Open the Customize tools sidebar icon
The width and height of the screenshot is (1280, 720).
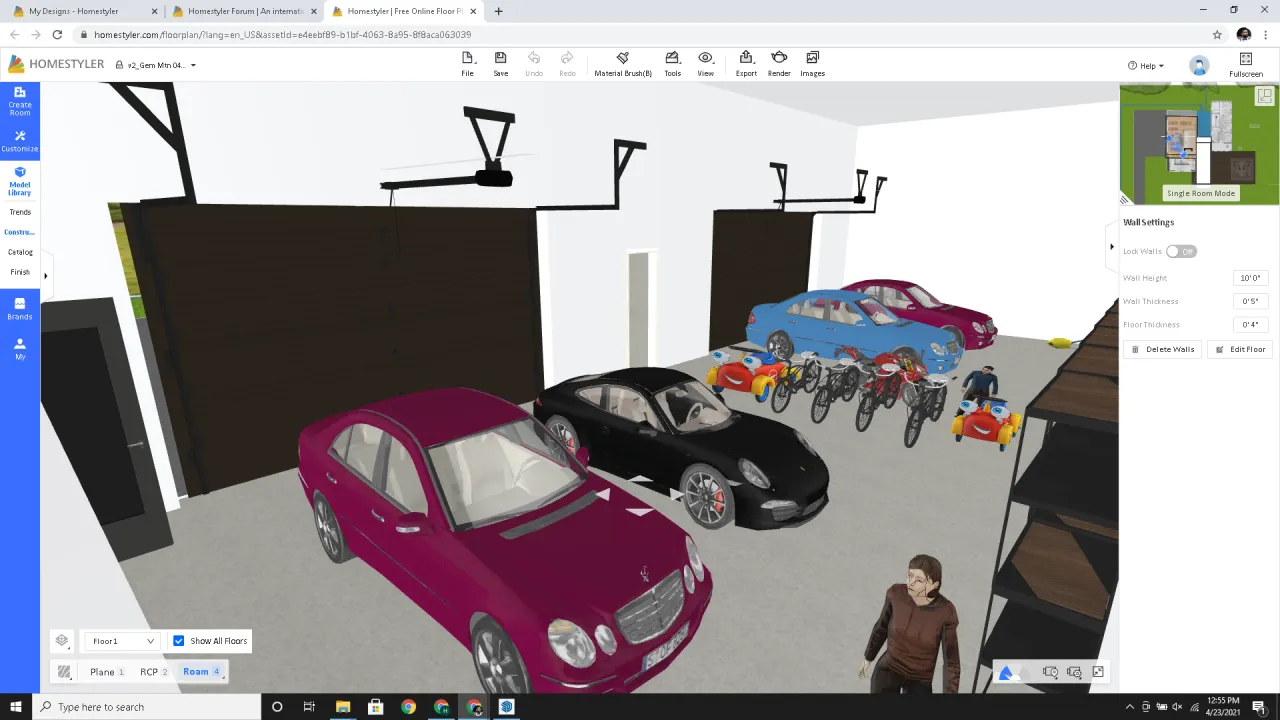point(20,140)
